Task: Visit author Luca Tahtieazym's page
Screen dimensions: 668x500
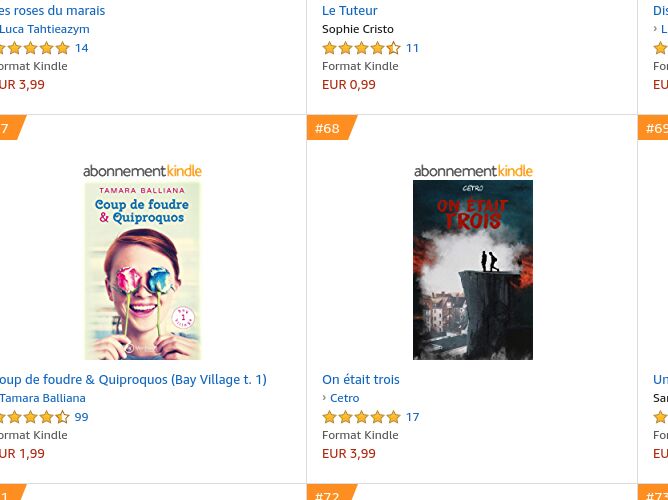Action: coord(44,29)
